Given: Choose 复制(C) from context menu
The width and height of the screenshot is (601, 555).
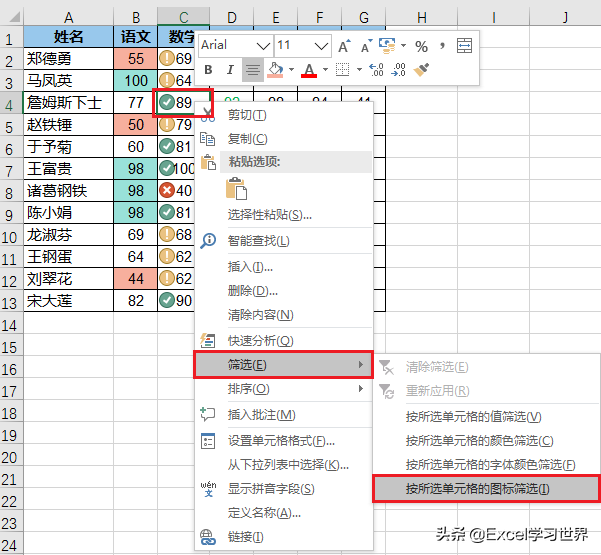Looking at the screenshot, I should click(x=284, y=138).
